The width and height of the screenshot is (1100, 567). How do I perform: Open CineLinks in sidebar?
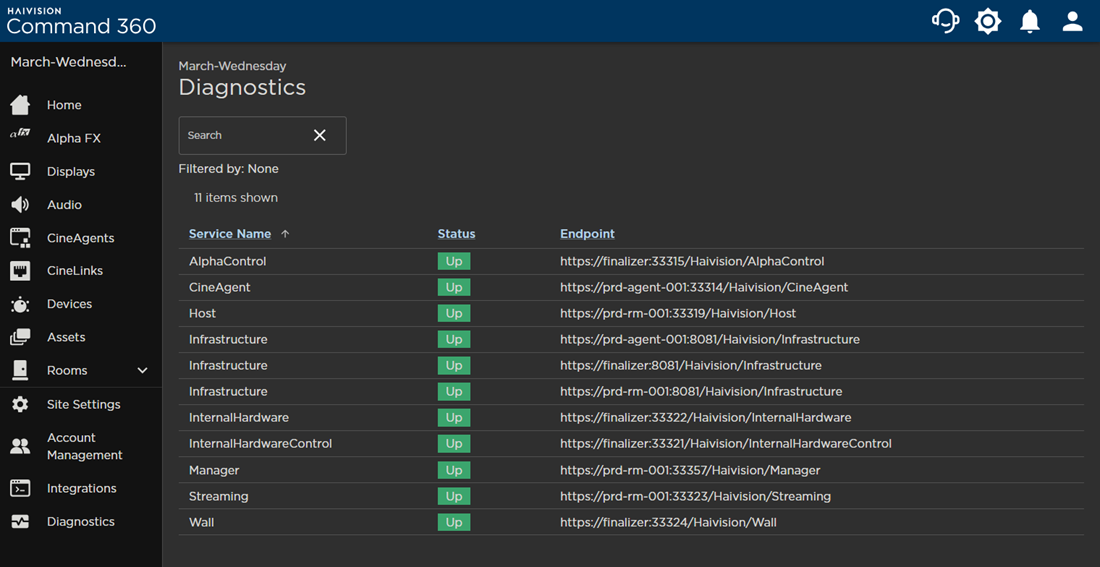pyautogui.click(x=76, y=271)
